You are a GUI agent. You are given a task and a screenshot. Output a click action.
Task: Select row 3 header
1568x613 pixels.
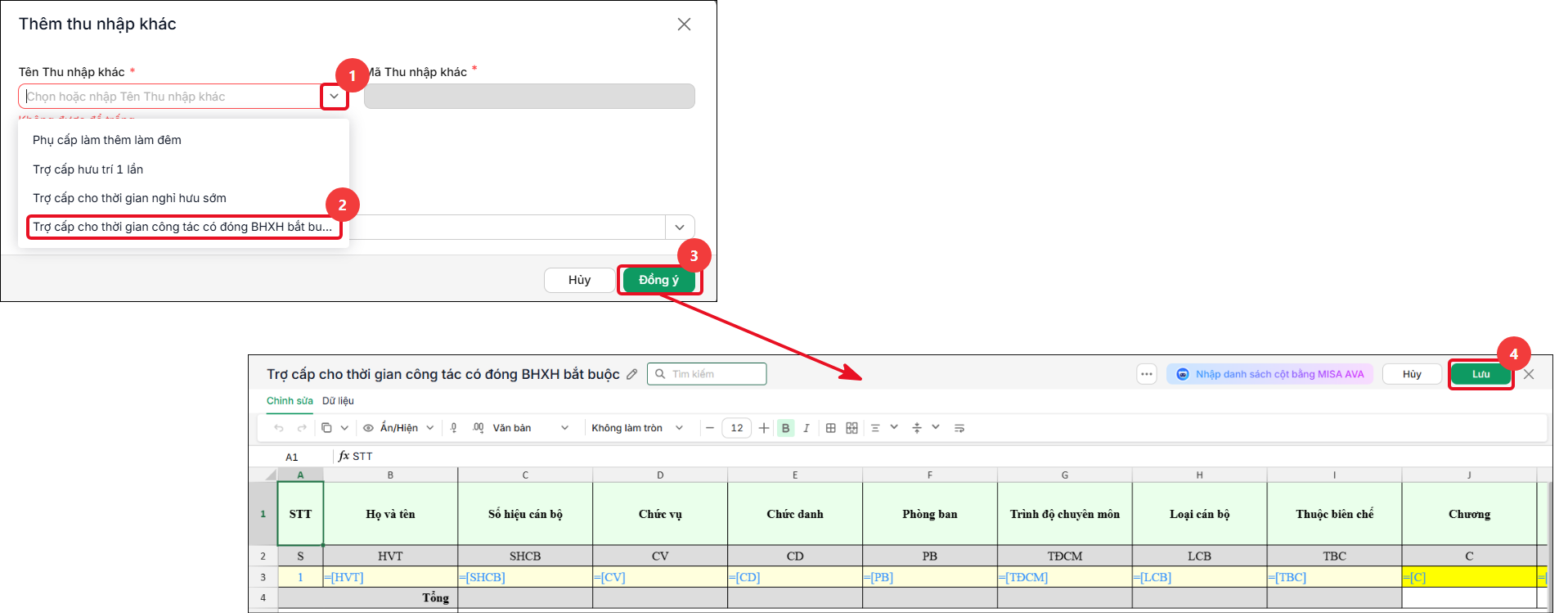pyautogui.click(x=263, y=577)
